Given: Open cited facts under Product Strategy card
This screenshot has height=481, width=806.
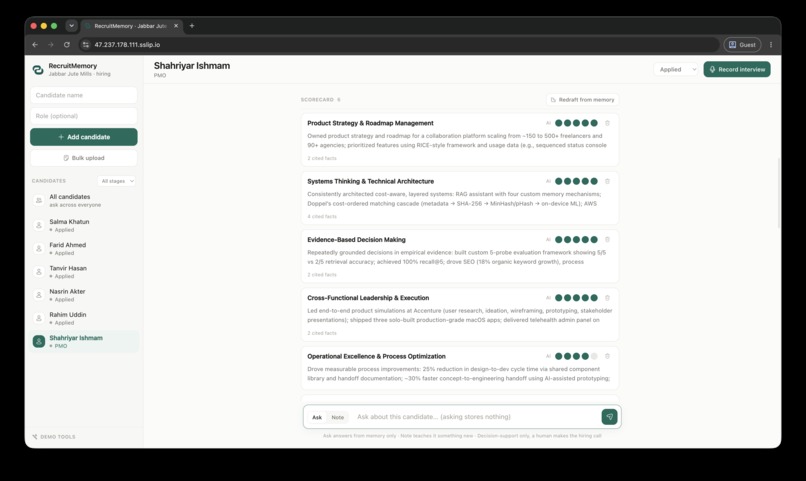Looking at the screenshot, I should tap(322, 158).
